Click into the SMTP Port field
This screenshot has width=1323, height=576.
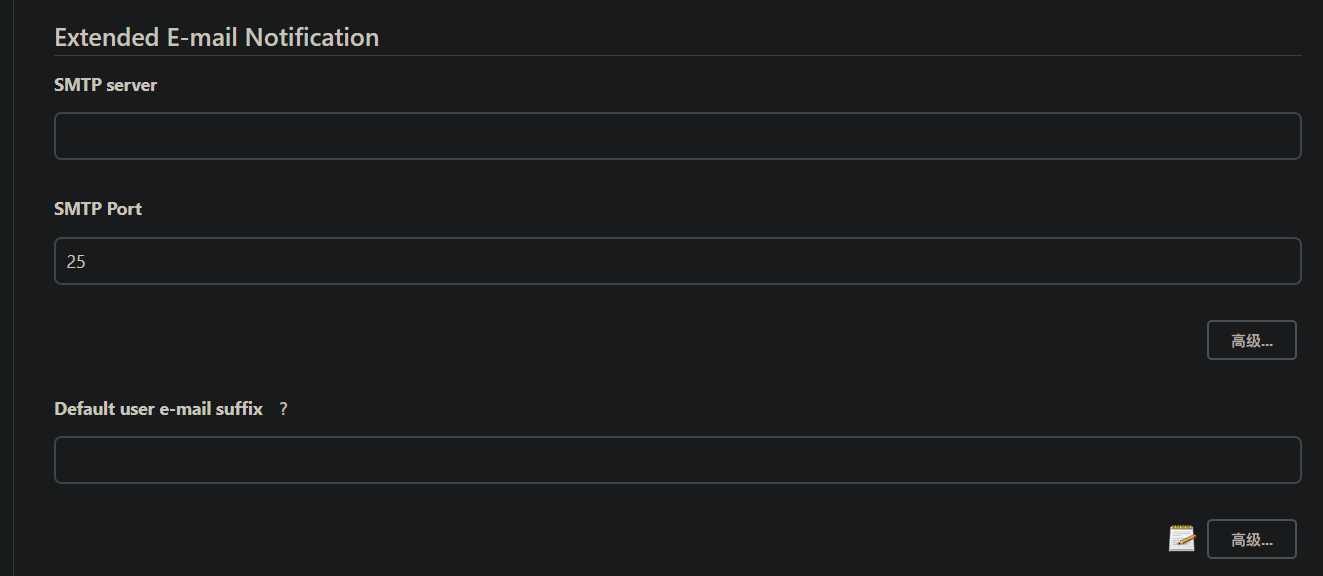(677, 261)
